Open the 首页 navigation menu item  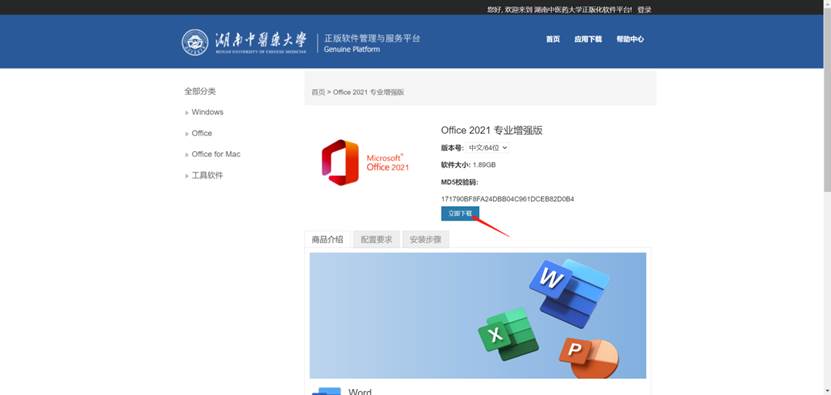click(553, 39)
